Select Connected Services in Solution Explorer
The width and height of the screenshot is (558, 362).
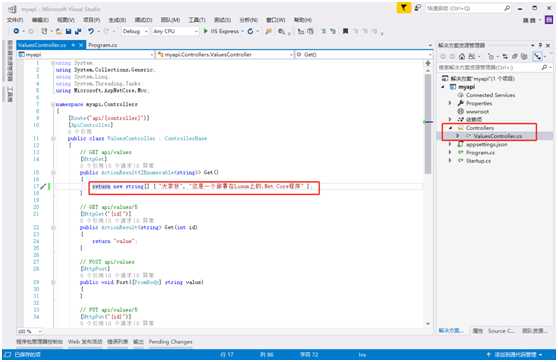pos(490,95)
